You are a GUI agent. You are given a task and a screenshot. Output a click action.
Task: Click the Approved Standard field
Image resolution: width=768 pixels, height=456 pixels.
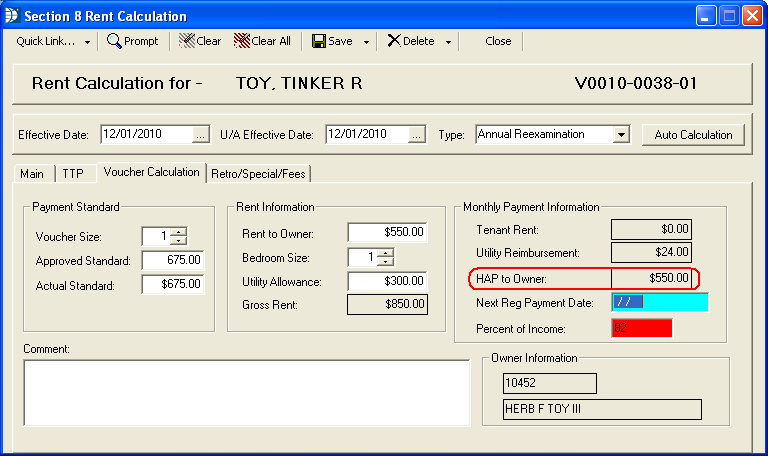pos(173,260)
